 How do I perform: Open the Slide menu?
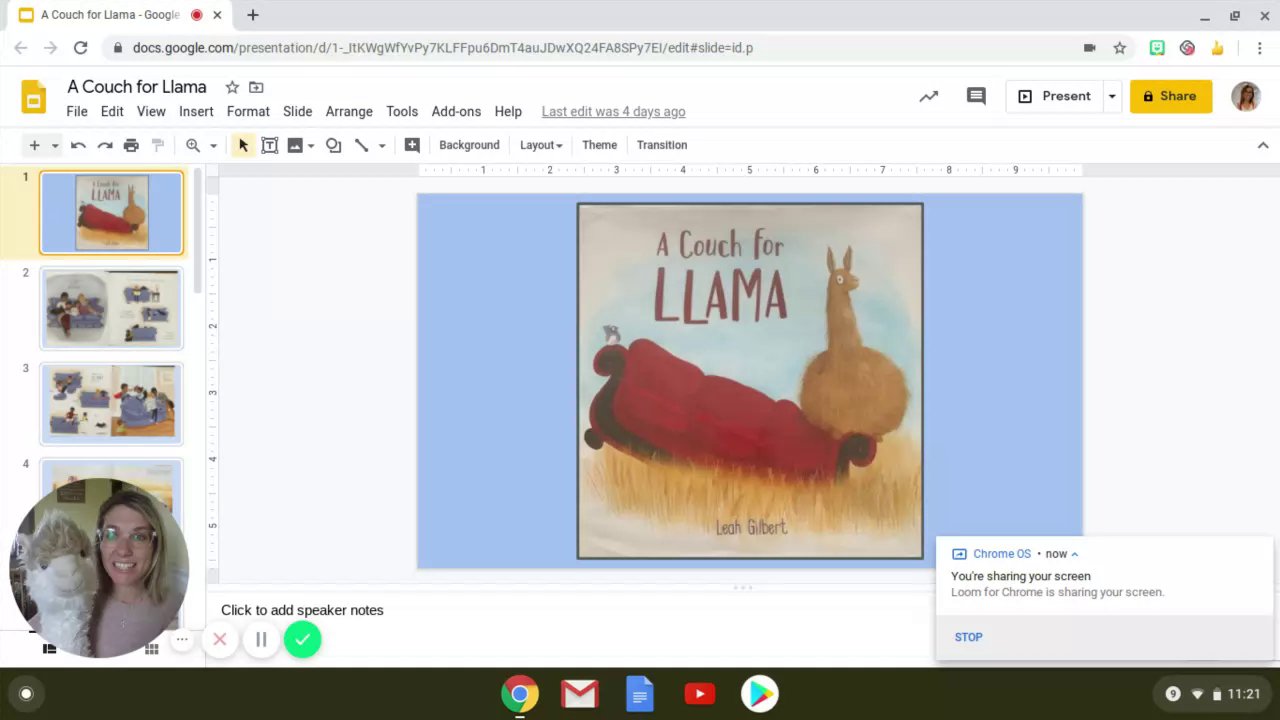pos(297,112)
